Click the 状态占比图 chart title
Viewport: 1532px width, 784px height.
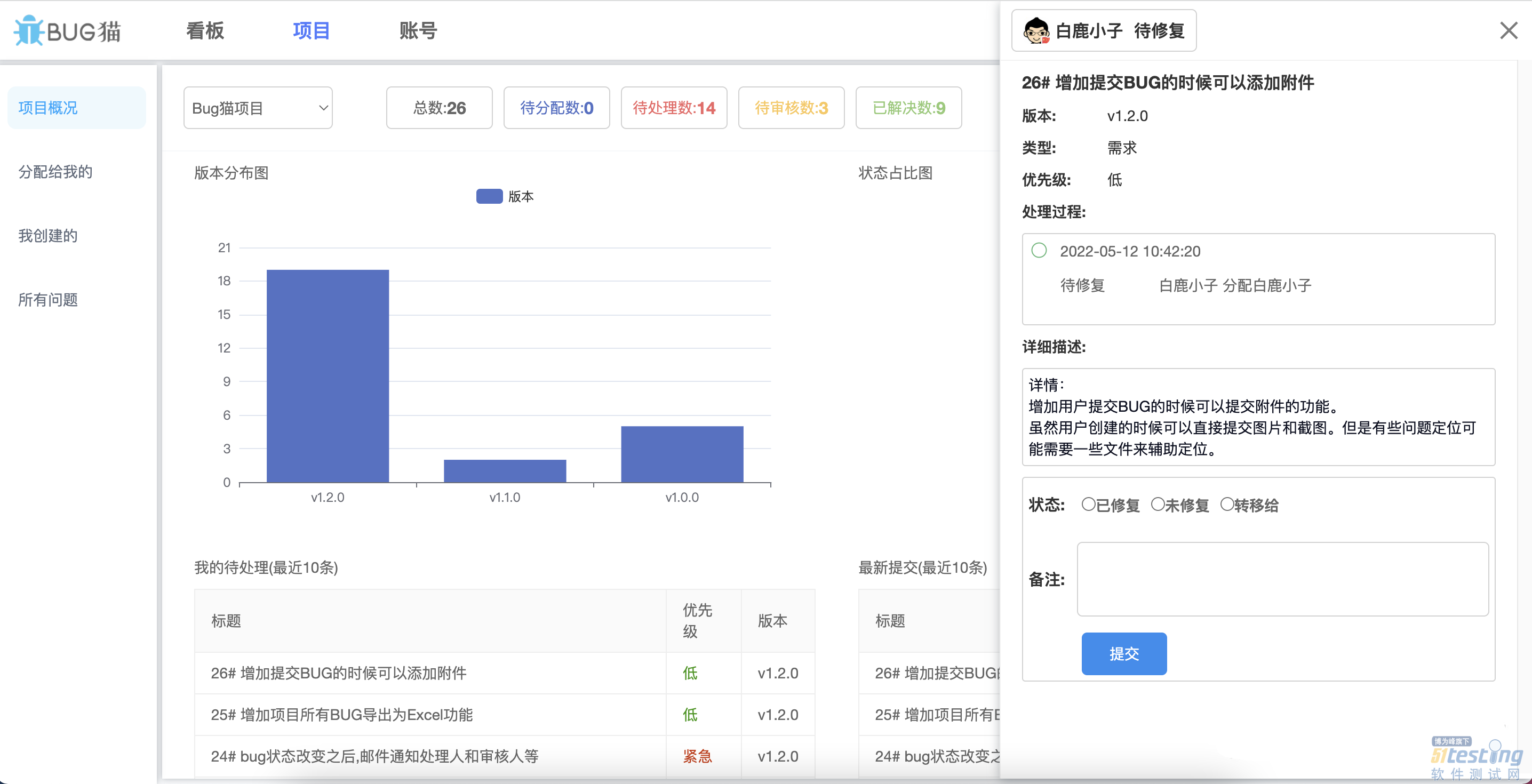tap(896, 173)
